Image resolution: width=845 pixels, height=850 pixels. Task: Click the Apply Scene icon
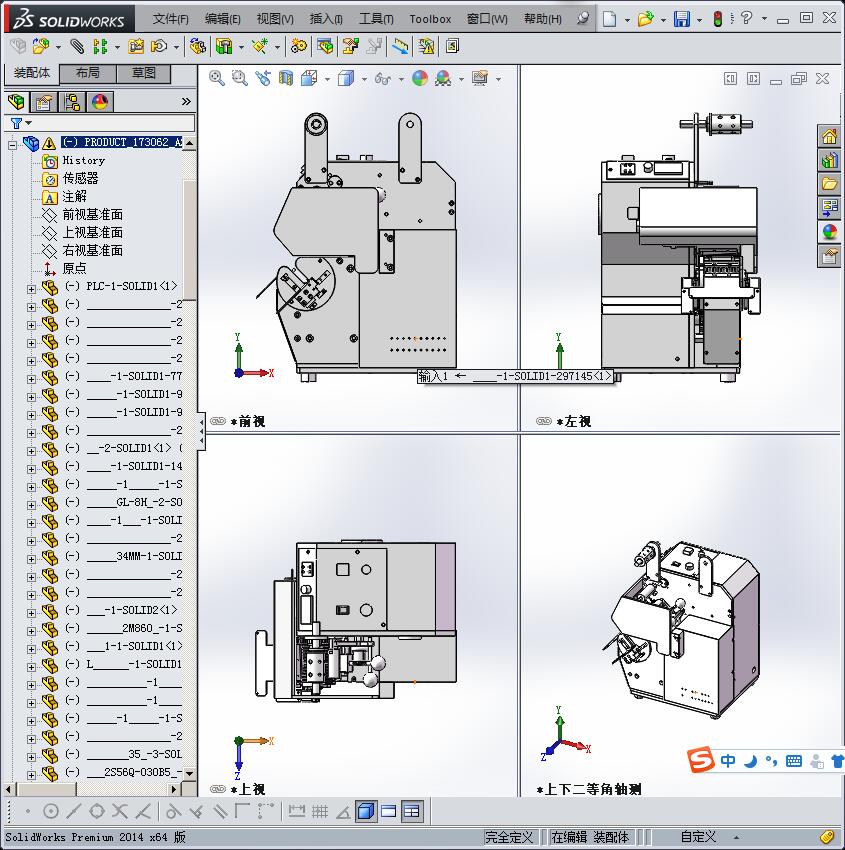click(x=443, y=78)
